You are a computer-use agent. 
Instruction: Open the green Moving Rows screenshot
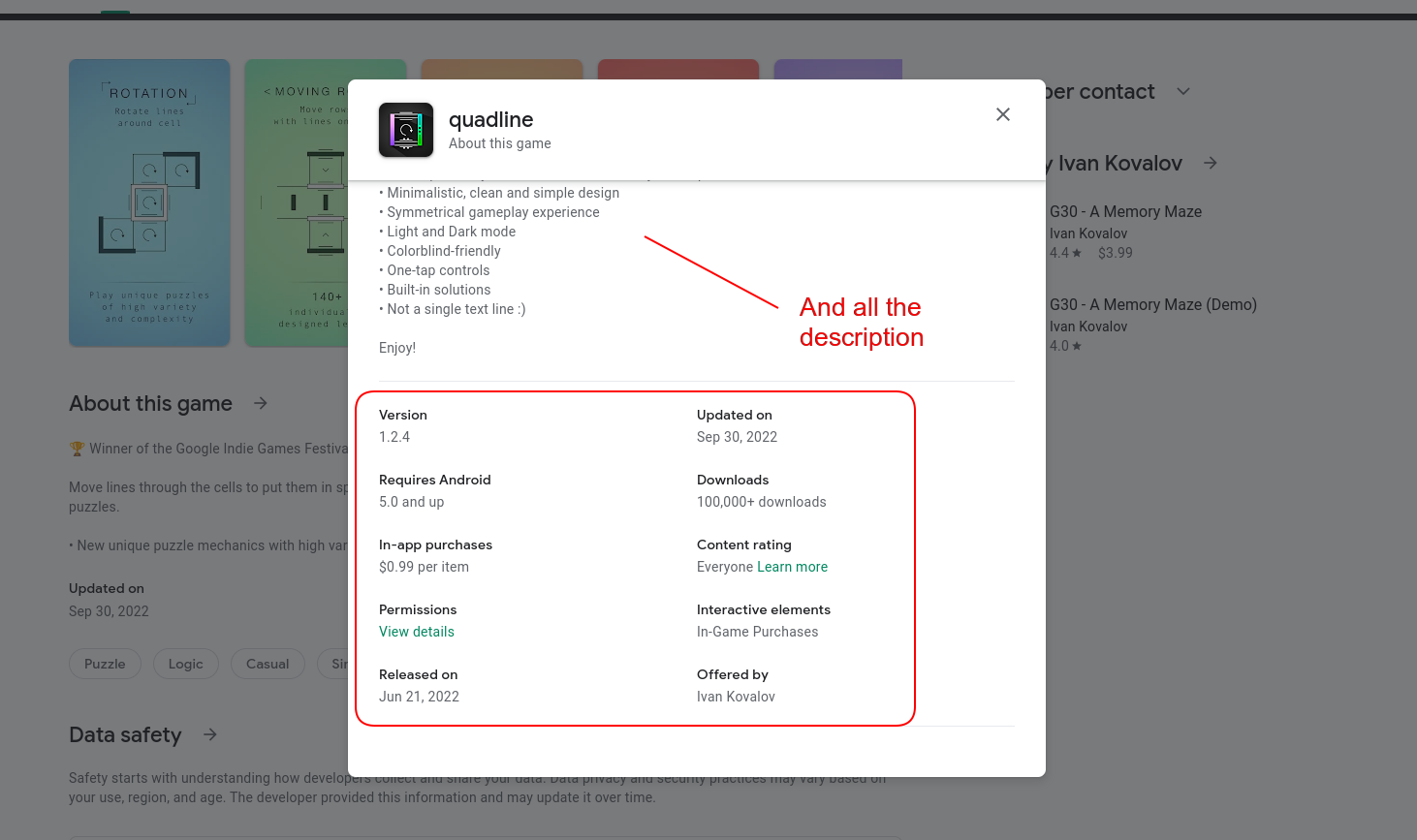[296, 202]
